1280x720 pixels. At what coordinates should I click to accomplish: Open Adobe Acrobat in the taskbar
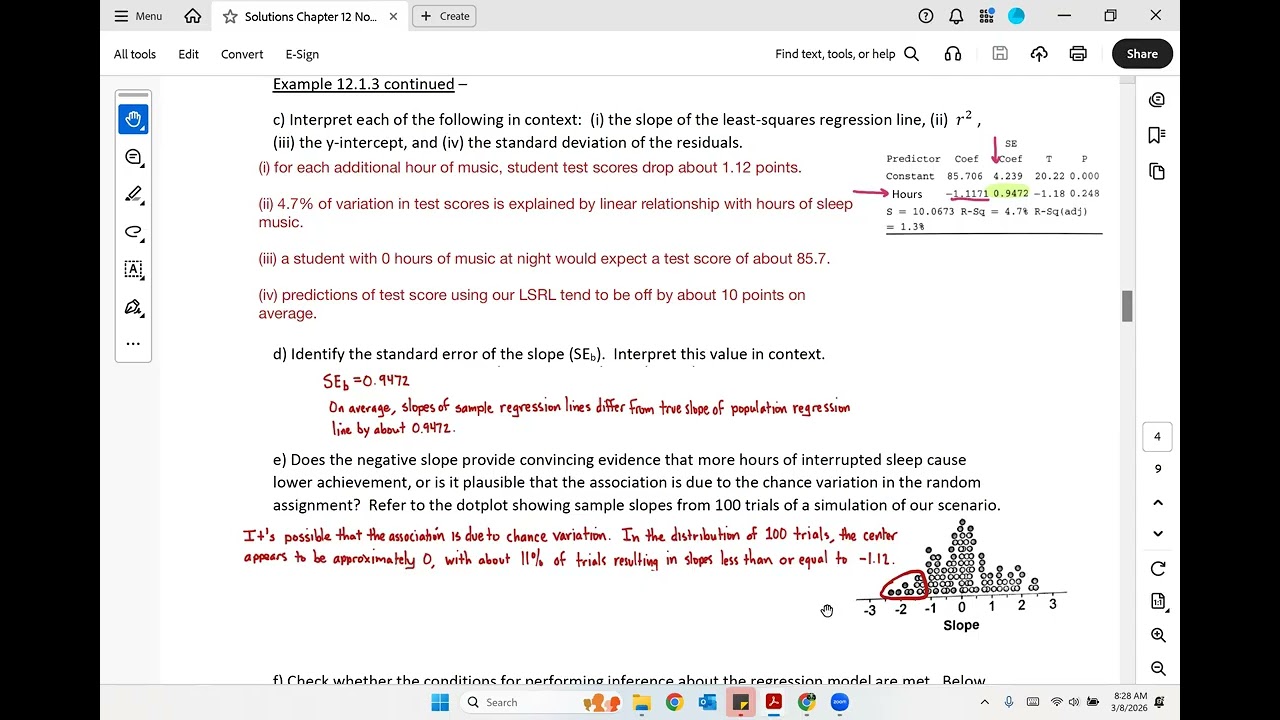click(x=773, y=702)
